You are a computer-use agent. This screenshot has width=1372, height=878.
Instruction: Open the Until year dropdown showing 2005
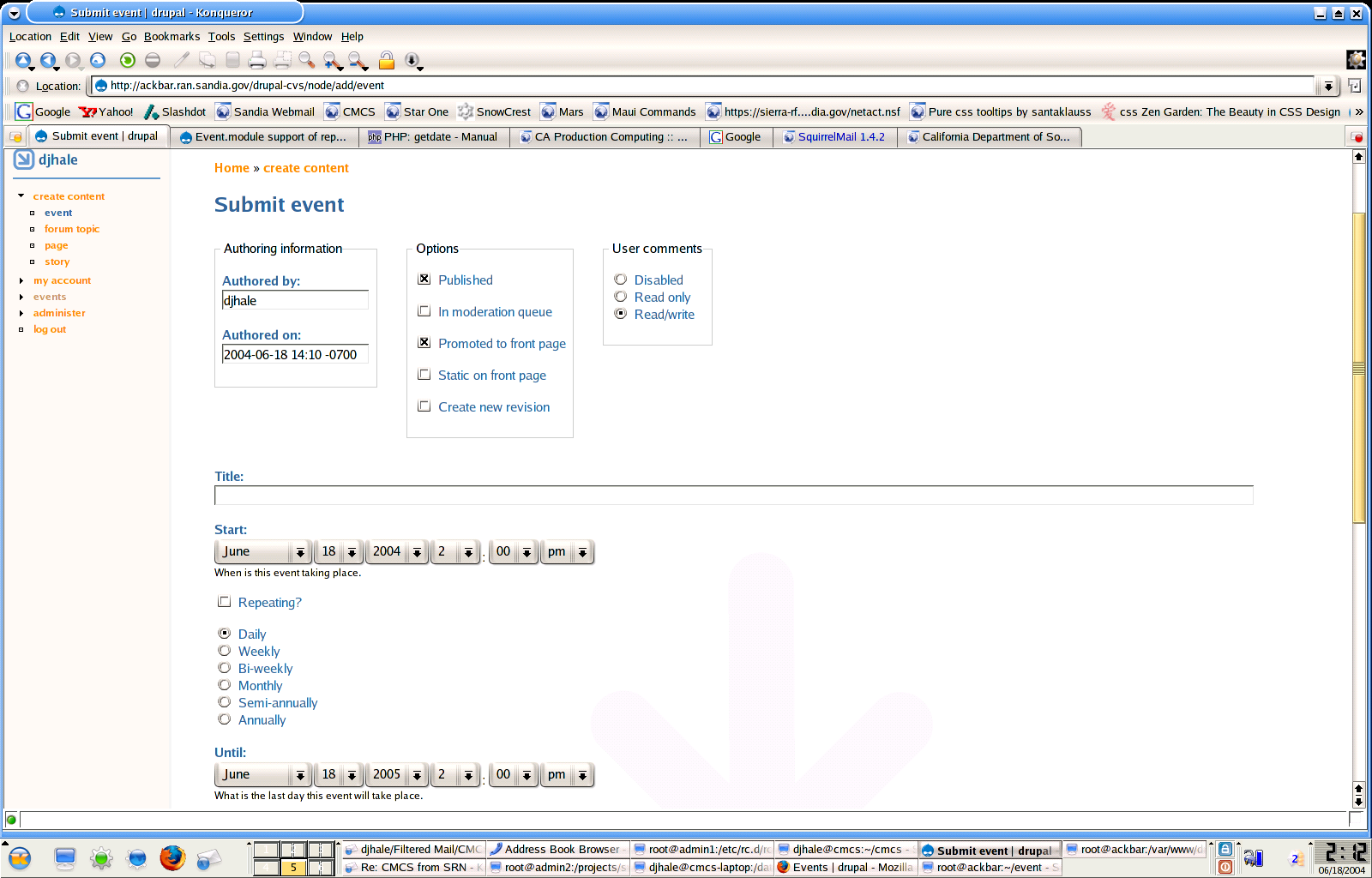pyautogui.click(x=397, y=774)
